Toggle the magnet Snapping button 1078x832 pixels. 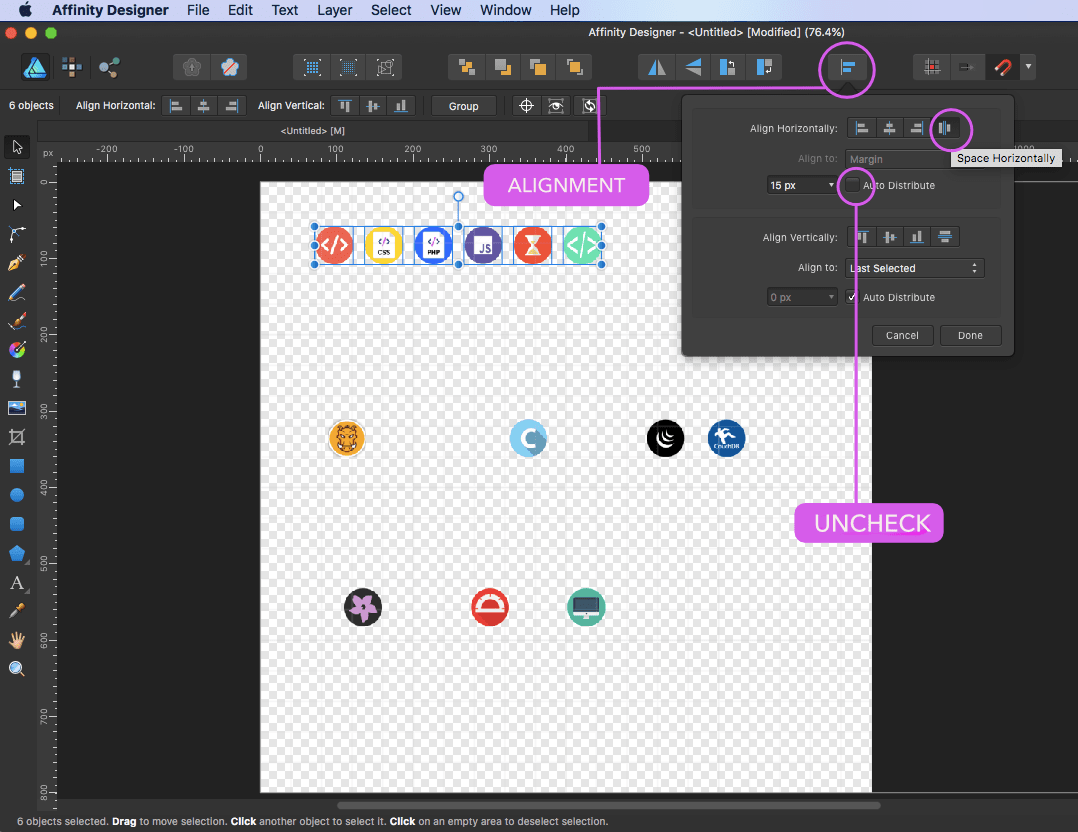(1001, 68)
